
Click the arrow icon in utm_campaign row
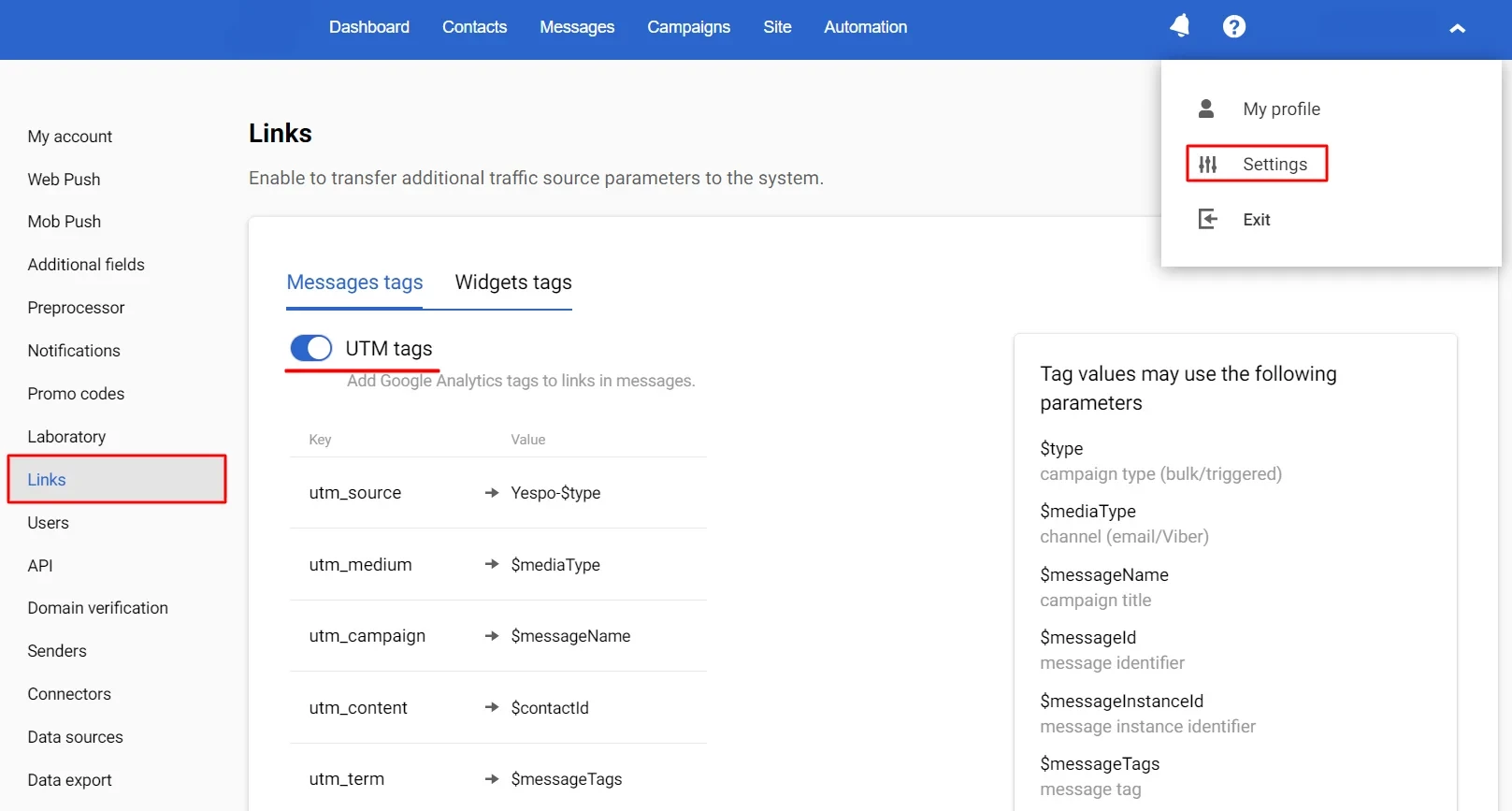(x=492, y=636)
